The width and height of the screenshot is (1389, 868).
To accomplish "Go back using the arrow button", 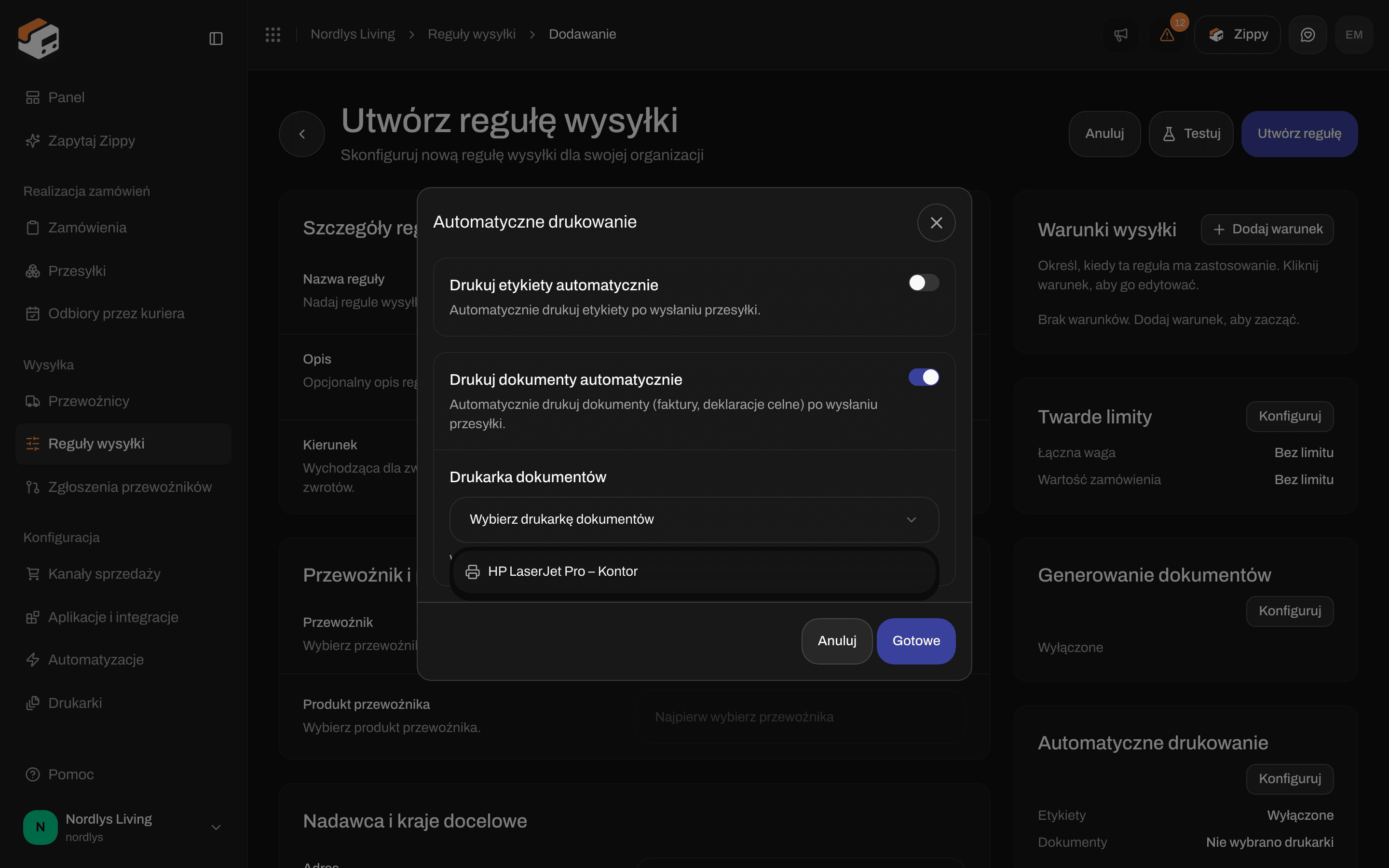I will coord(302,134).
